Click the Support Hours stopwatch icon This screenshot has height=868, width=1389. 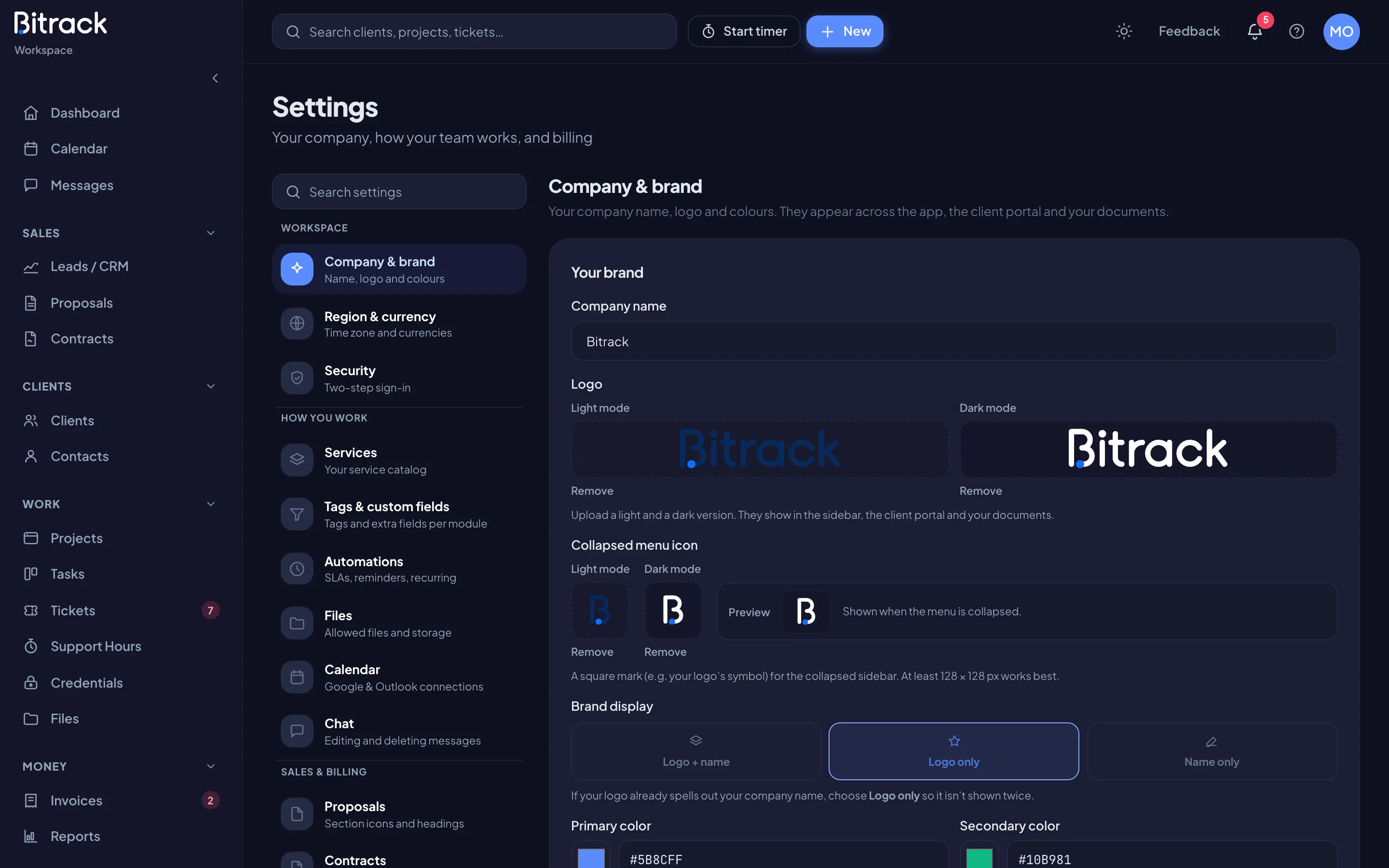pos(31,646)
